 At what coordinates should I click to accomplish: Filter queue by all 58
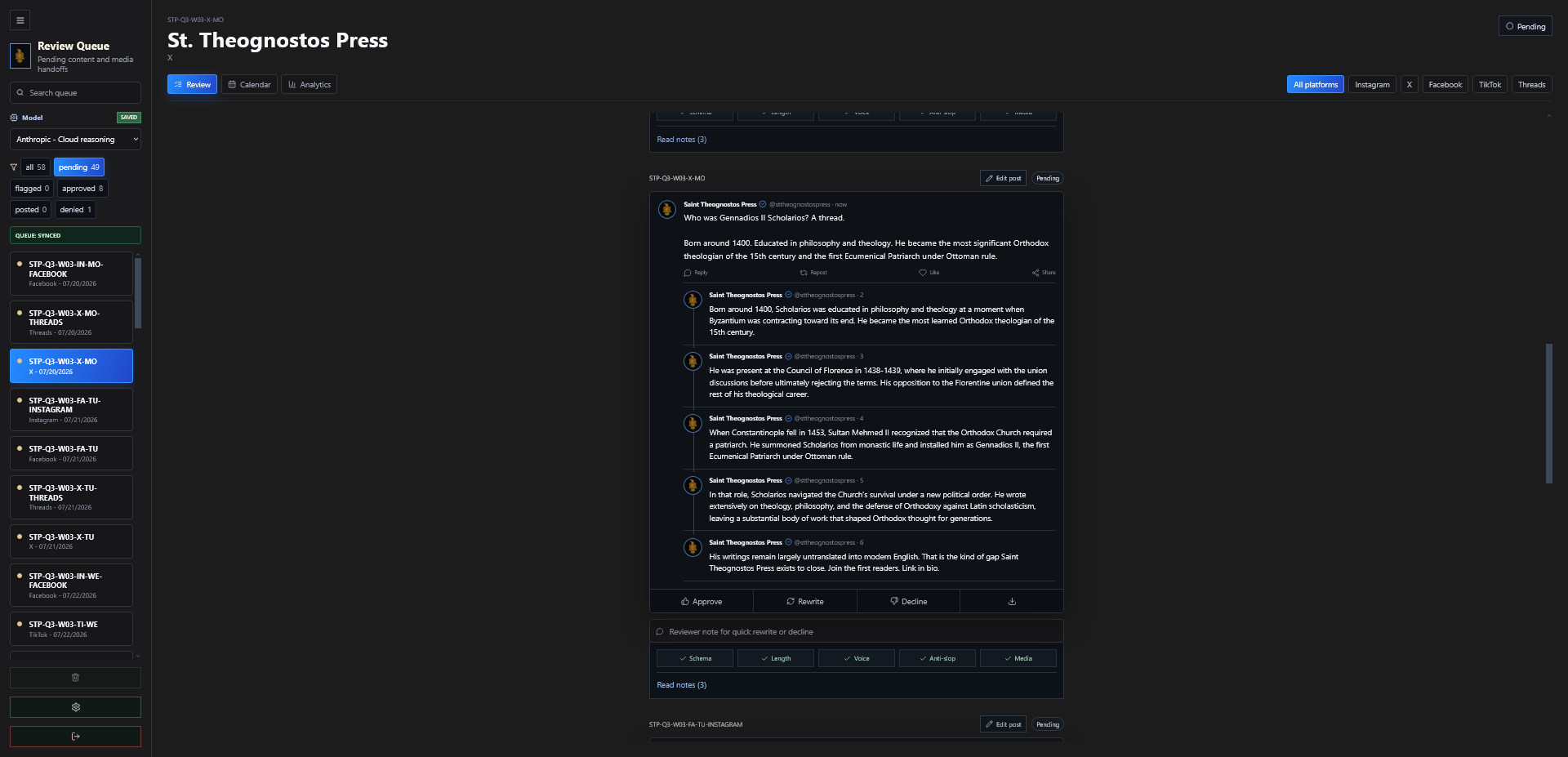(x=36, y=167)
